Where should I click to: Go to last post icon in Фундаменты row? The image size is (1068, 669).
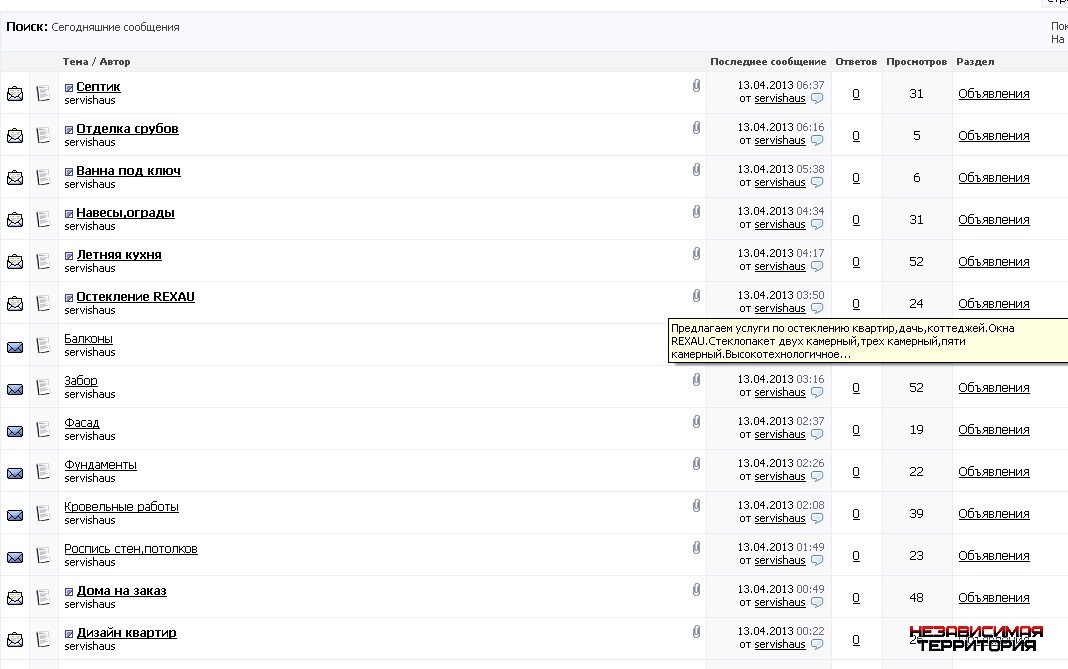(x=817, y=477)
